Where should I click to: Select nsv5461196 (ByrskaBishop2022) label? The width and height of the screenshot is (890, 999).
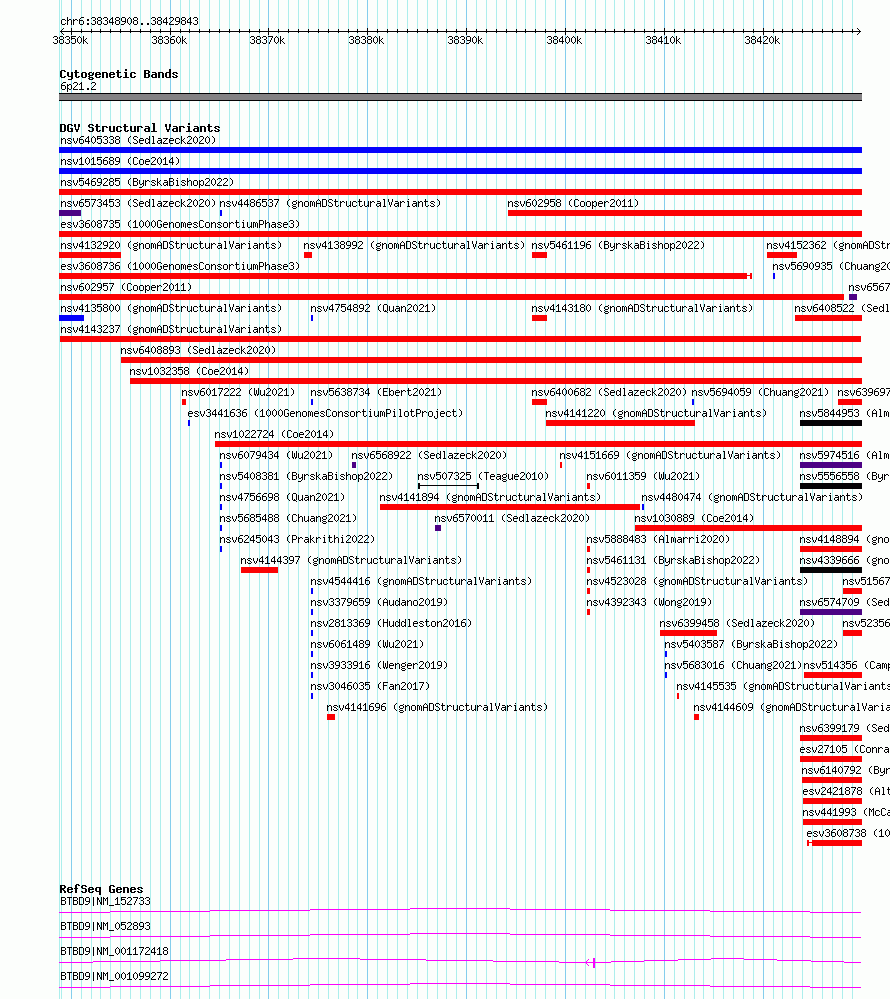tap(618, 245)
